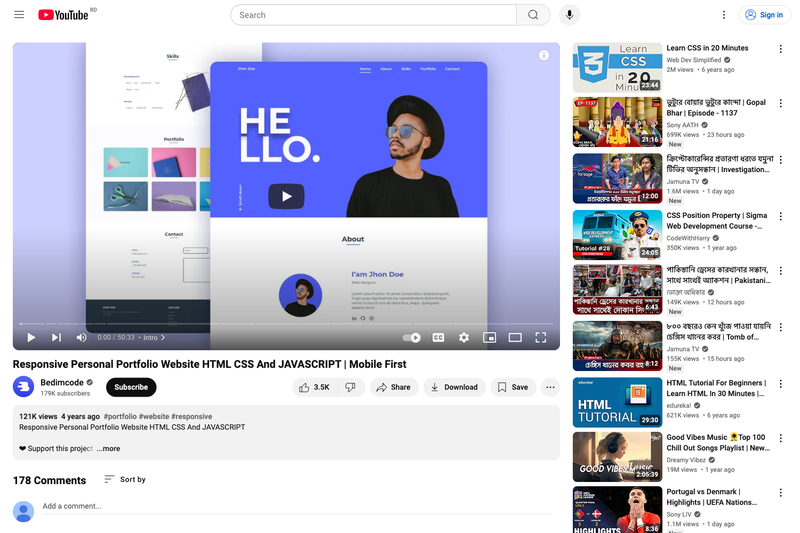The height and width of the screenshot is (533, 800).
Task: Open the hamburger guide menu
Action: coord(19,15)
